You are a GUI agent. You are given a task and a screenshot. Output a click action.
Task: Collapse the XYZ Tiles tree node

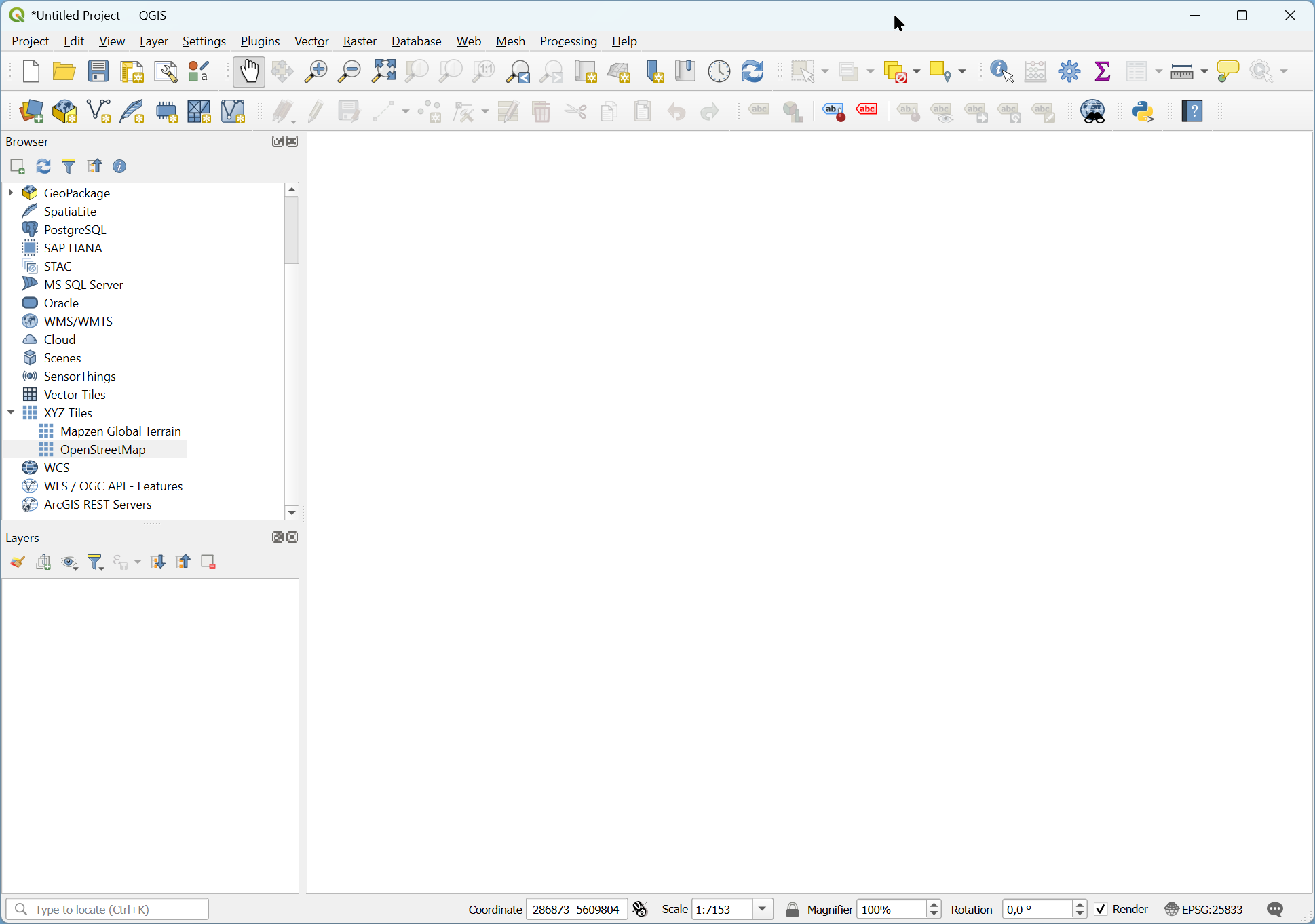11,412
